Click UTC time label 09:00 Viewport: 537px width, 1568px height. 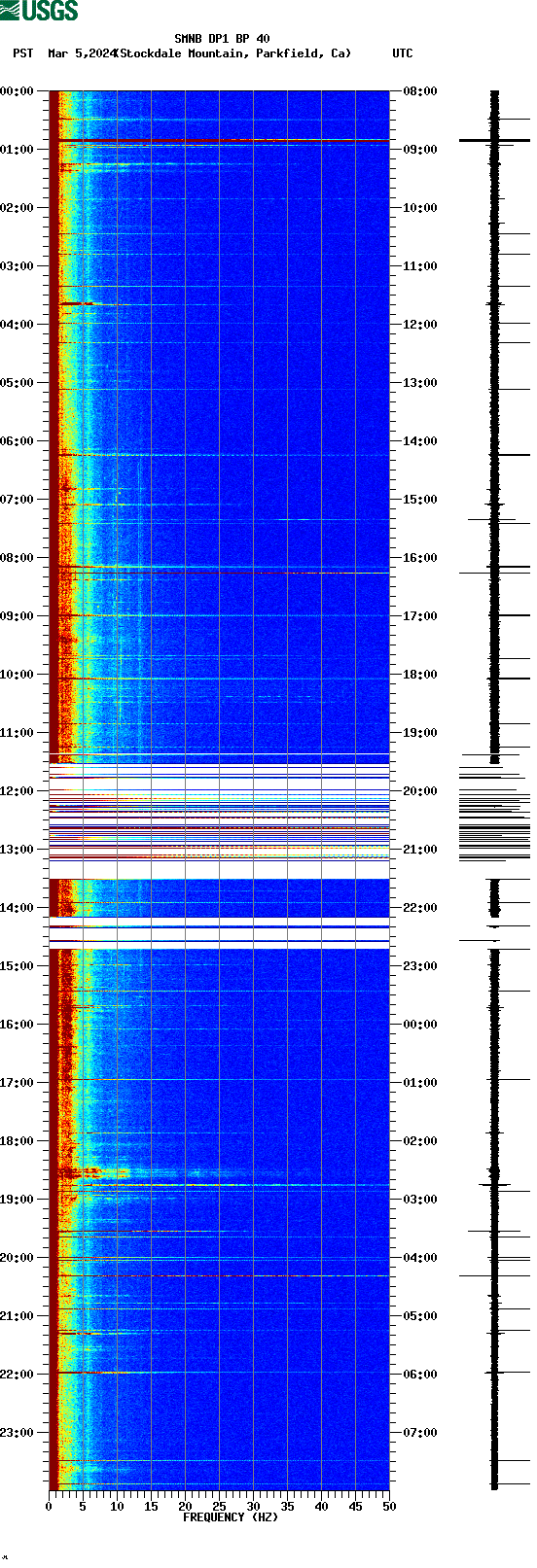(420, 150)
